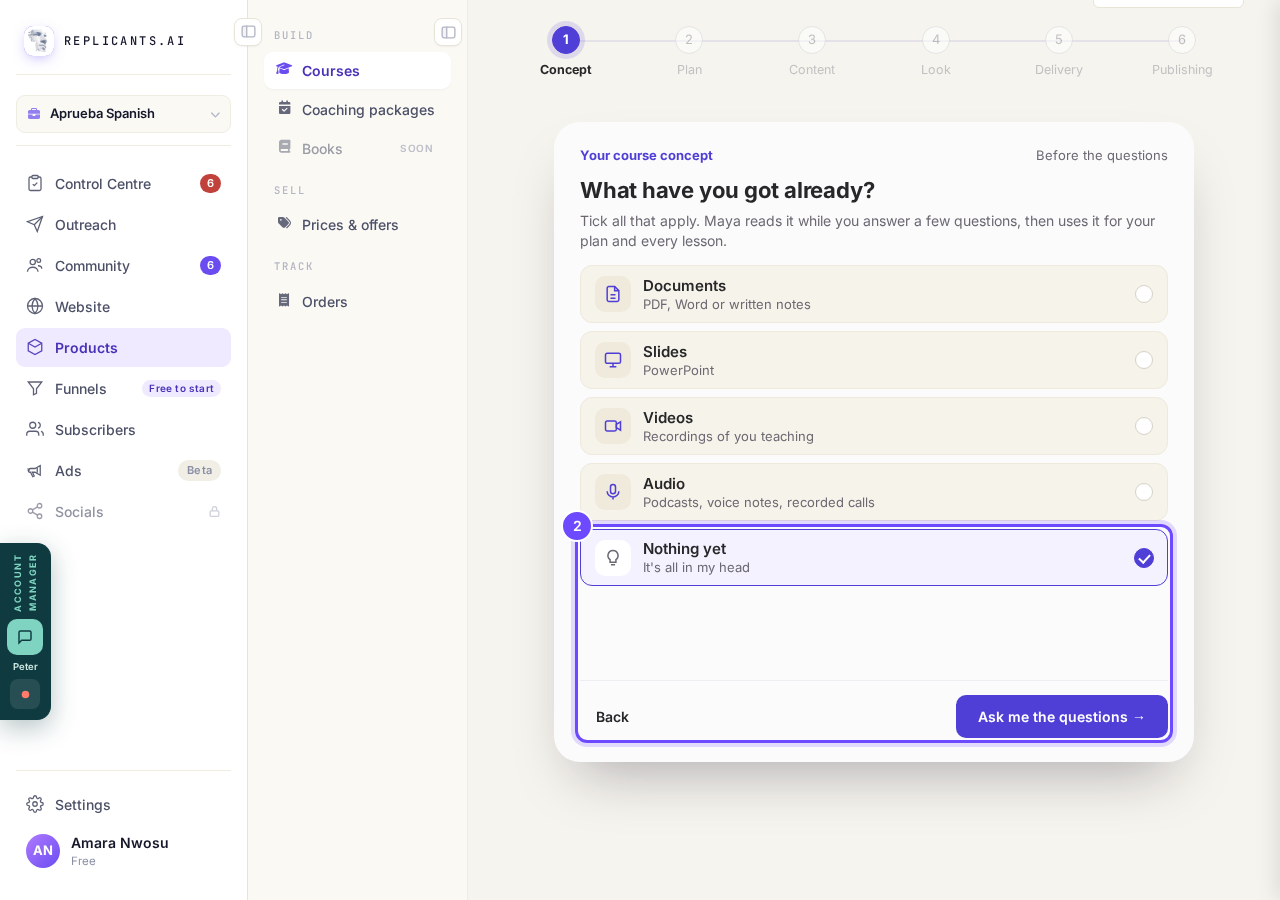Click the Orders receipt icon

[x=285, y=300]
